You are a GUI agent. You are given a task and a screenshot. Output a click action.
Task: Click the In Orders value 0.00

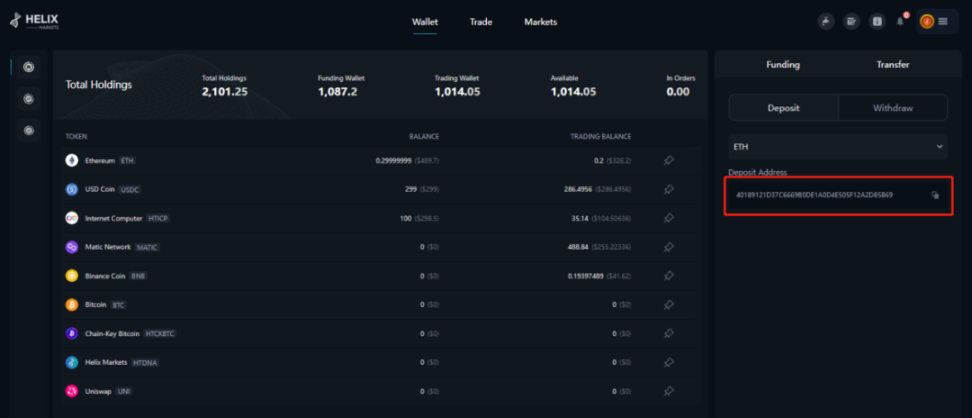point(678,92)
